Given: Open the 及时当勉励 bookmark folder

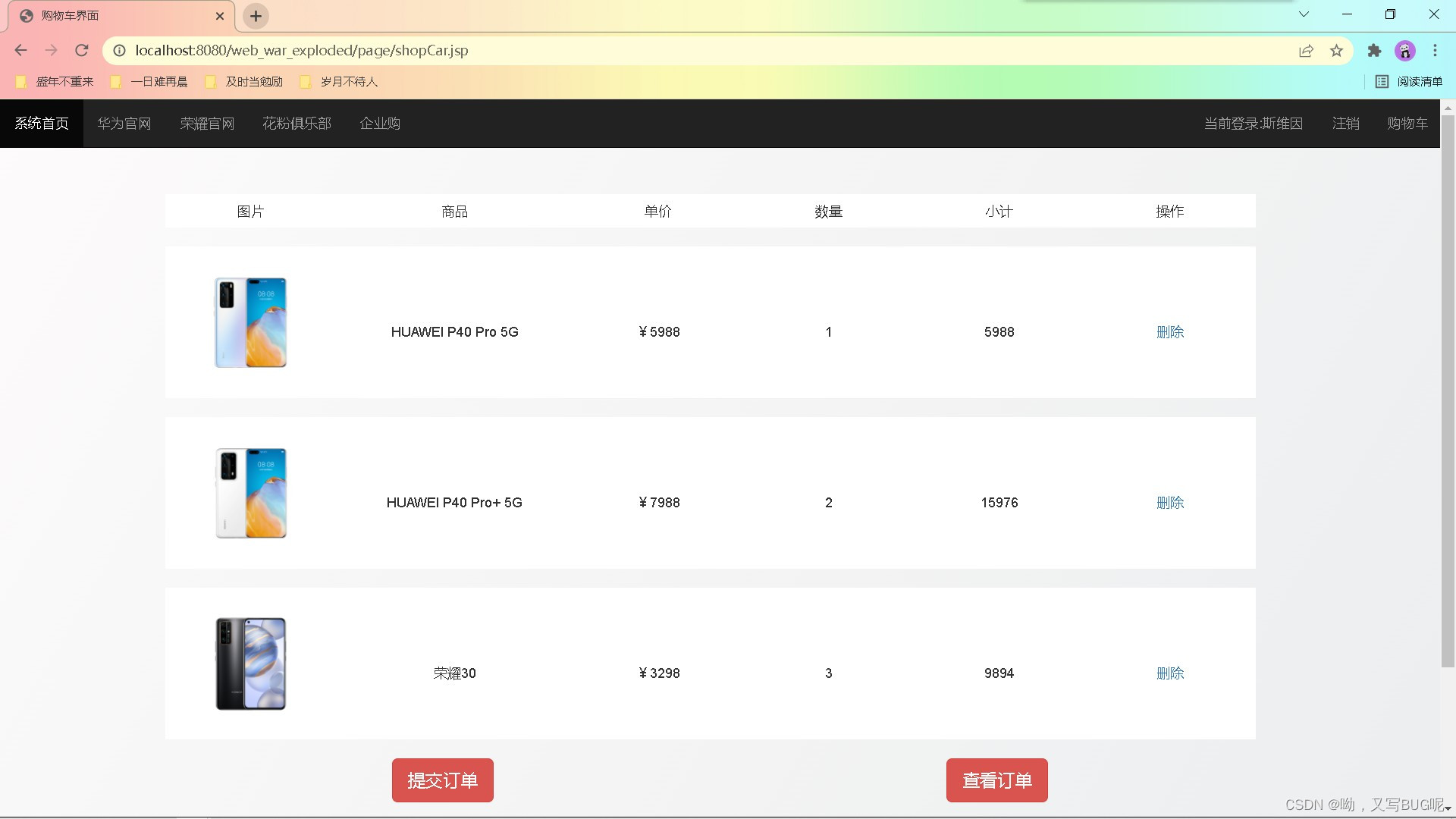Looking at the screenshot, I should [244, 82].
